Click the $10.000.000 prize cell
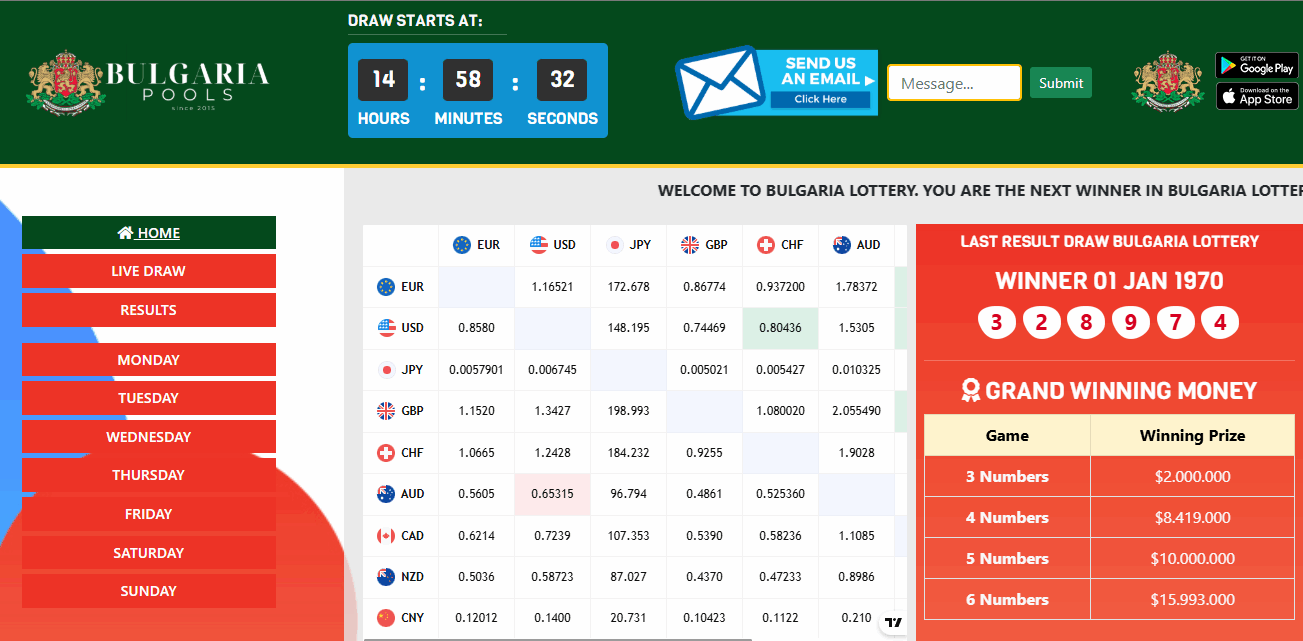 [1193, 559]
